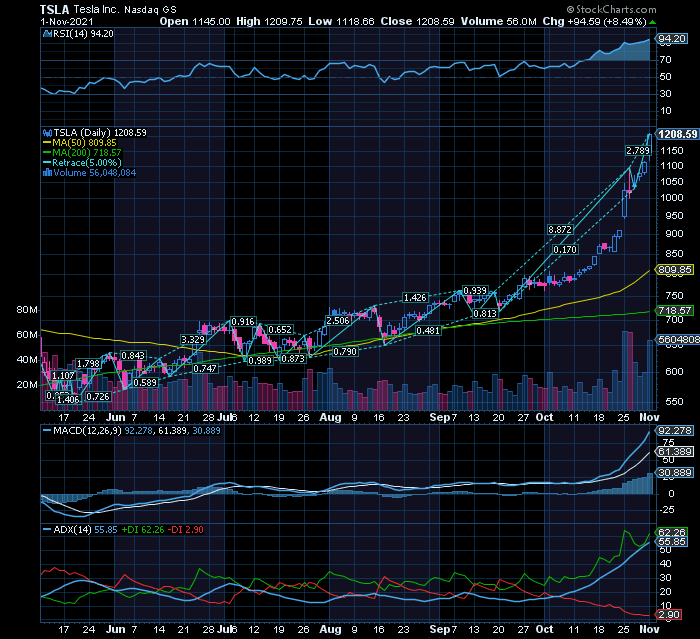Click the 1.406 retrace label
The image size is (700, 639).
(68, 400)
